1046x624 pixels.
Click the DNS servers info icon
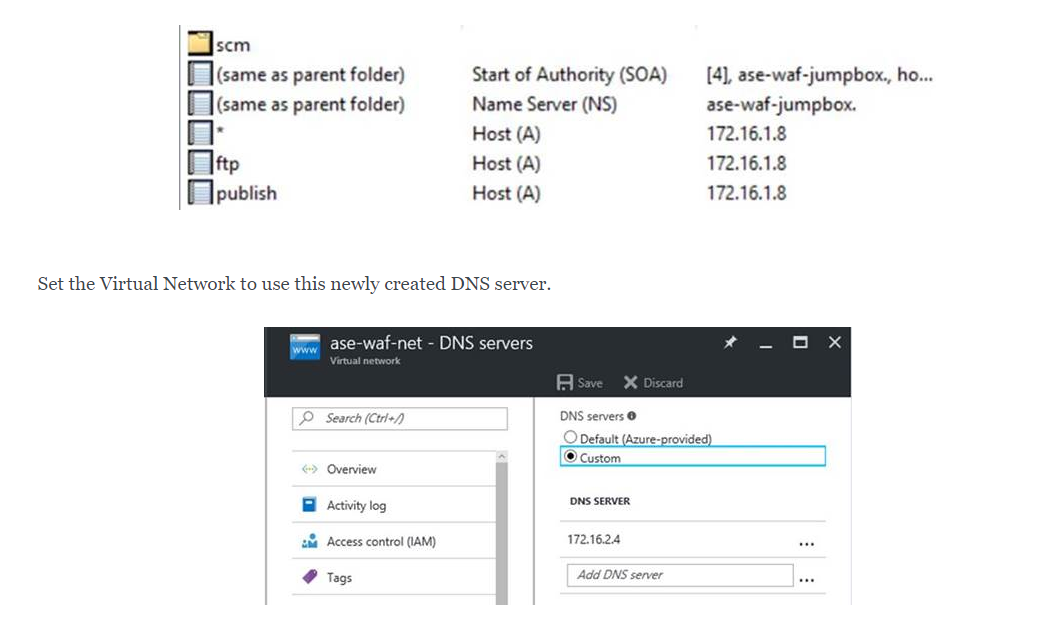pos(631,416)
